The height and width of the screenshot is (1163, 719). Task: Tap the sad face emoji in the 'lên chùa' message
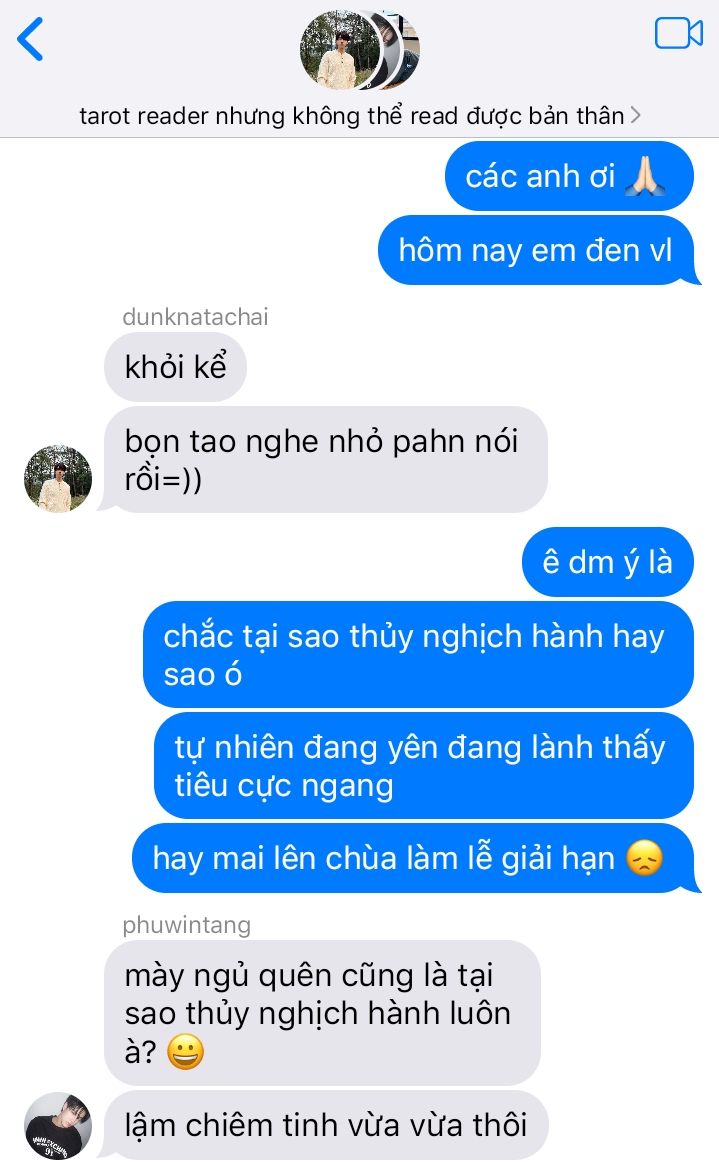[x=644, y=858]
